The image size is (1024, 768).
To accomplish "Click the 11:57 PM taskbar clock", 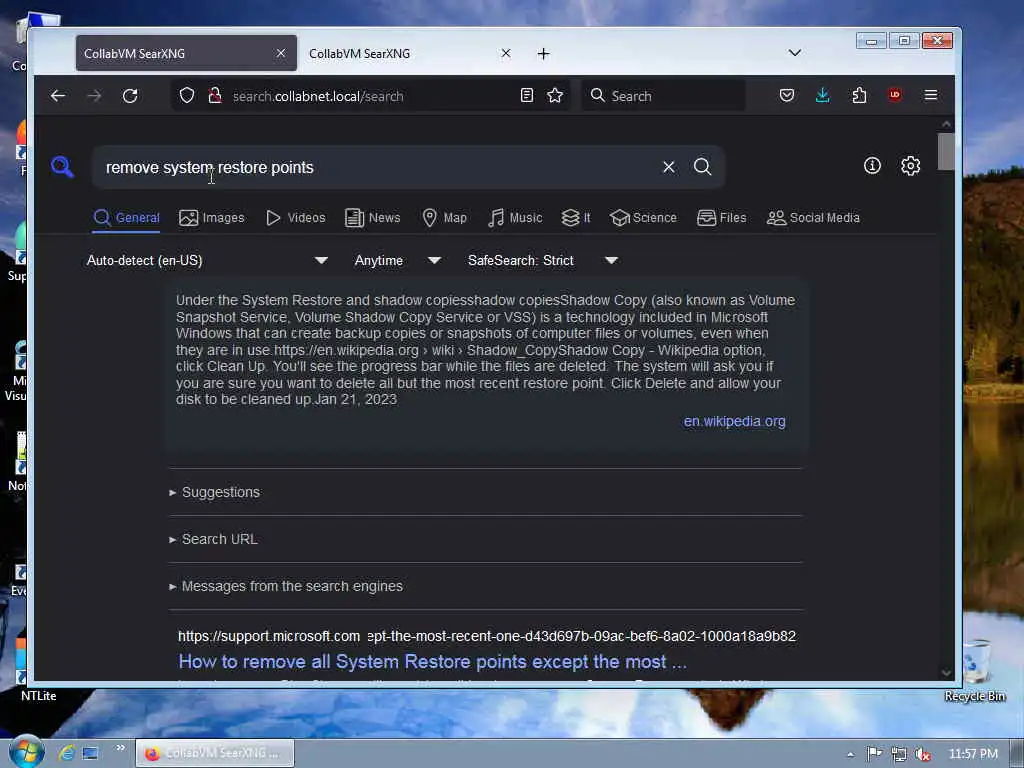I will 973,754.
